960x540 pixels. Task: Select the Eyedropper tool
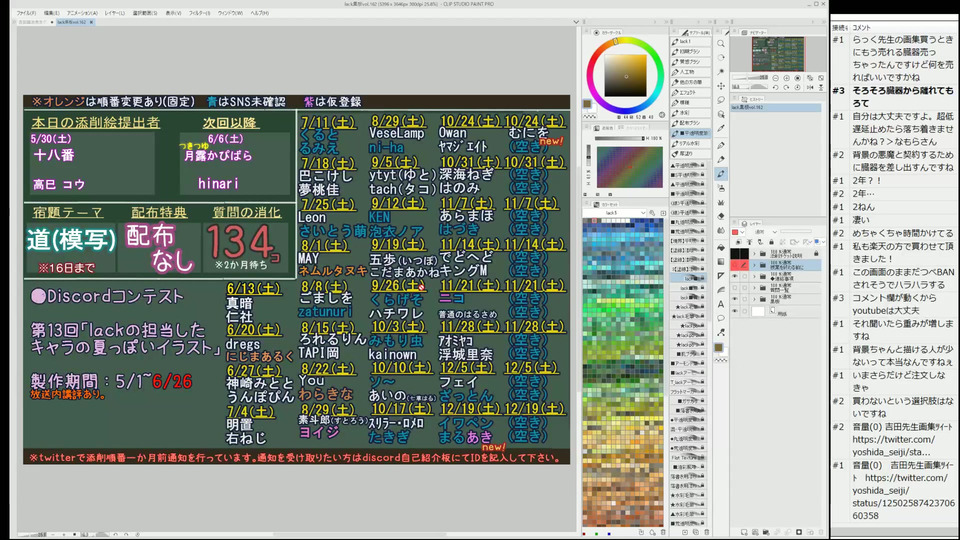click(720, 130)
